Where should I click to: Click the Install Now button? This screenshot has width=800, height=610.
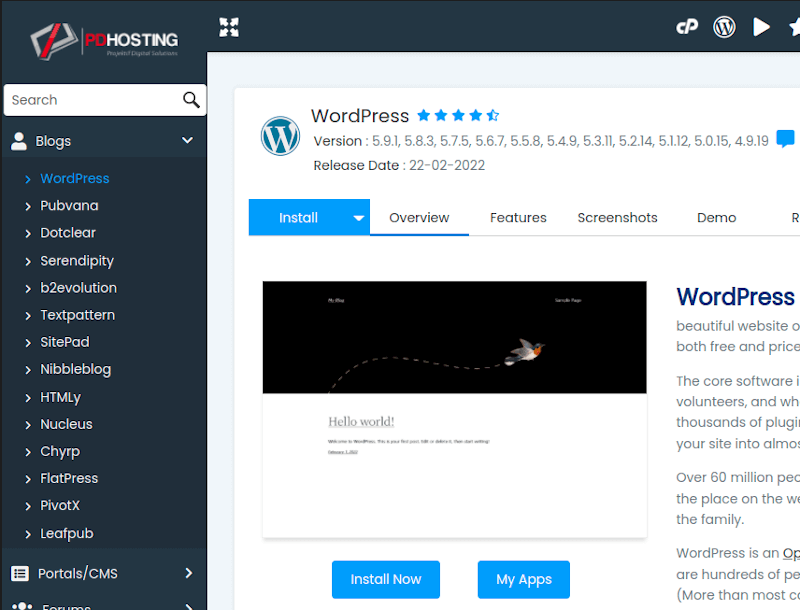click(385, 579)
